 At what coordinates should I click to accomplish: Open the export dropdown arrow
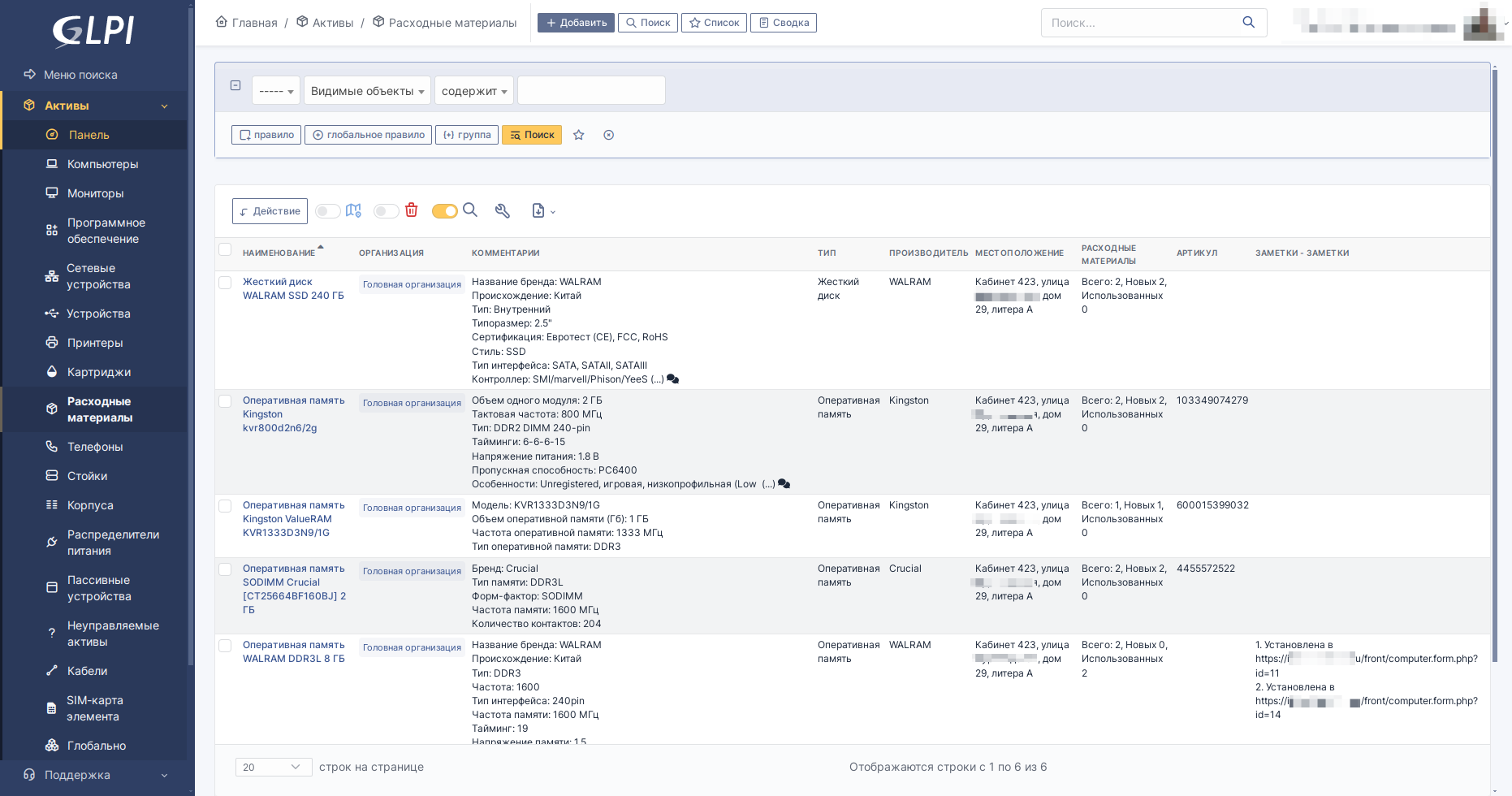(x=553, y=212)
